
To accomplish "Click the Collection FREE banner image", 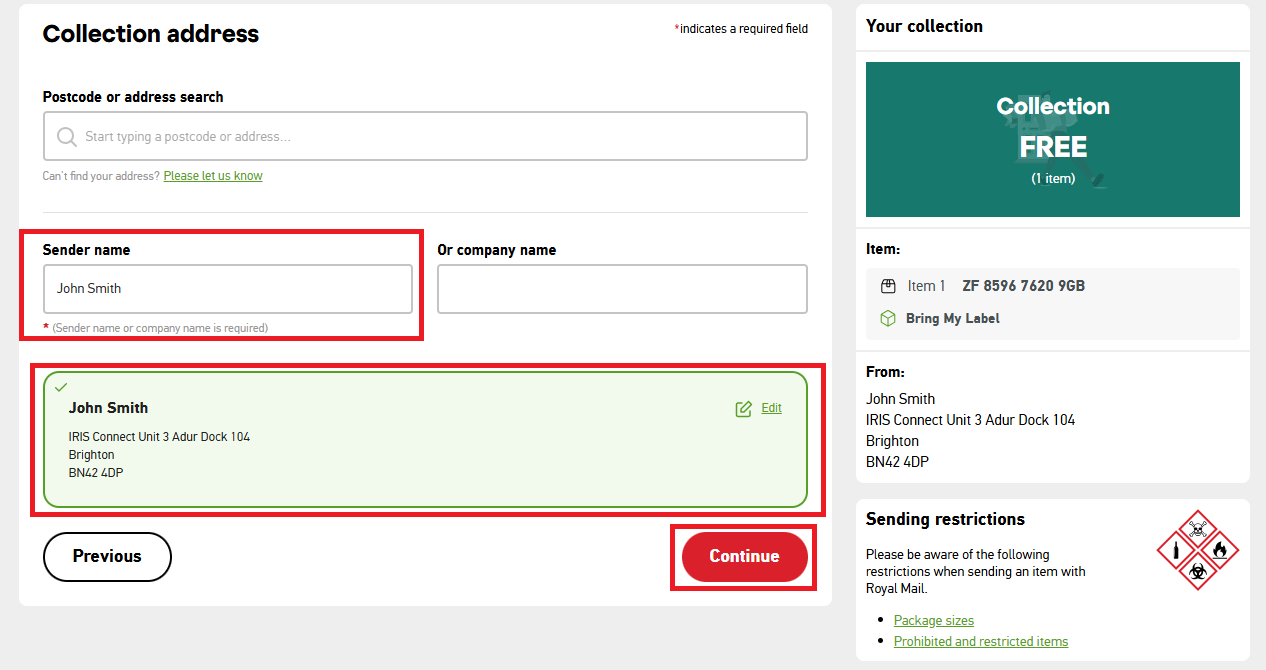I will pyautogui.click(x=1052, y=140).
